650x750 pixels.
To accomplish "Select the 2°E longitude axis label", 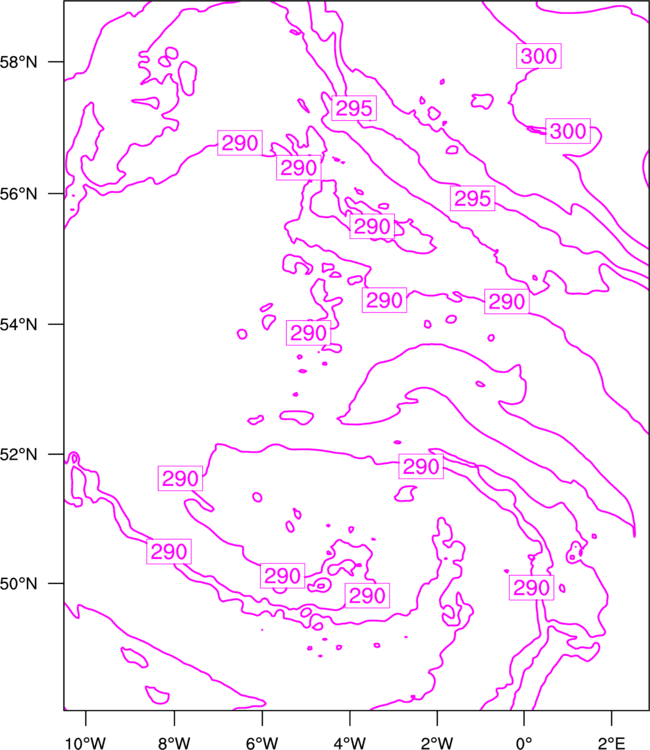I will (x=611, y=742).
